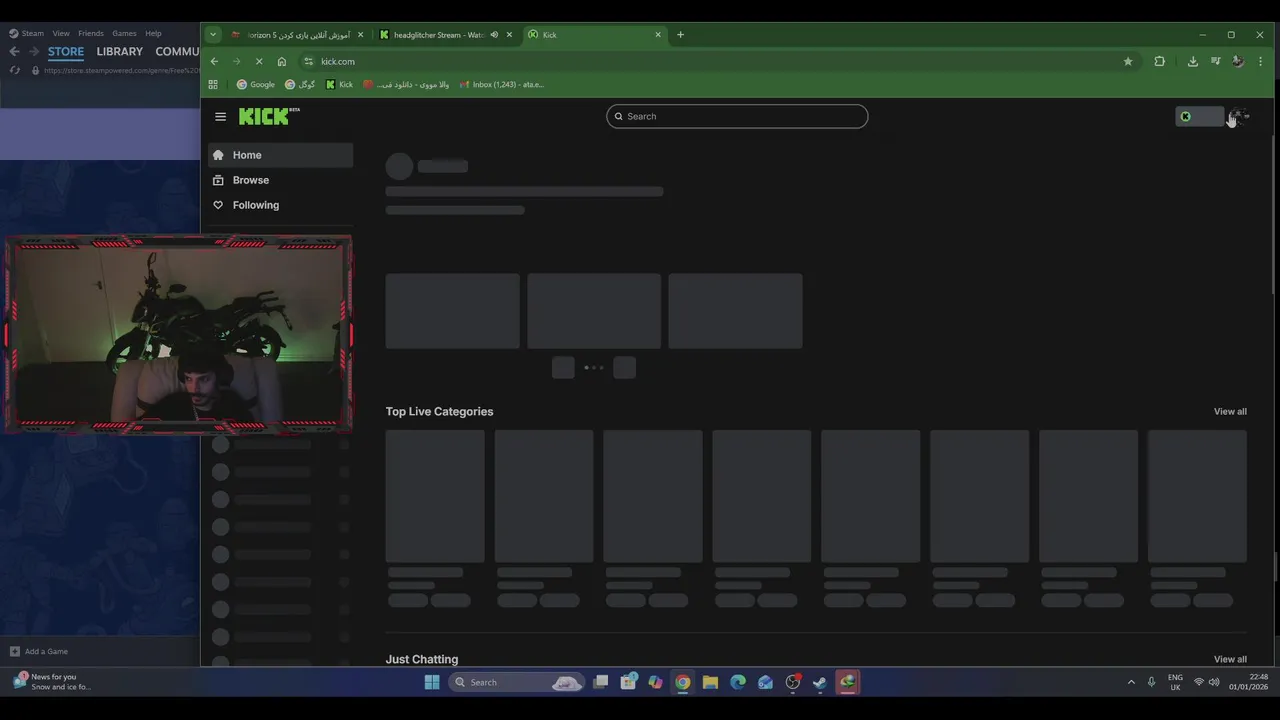This screenshot has width=1280, height=720.
Task: Show hidden system tray icons
Action: point(1131,682)
